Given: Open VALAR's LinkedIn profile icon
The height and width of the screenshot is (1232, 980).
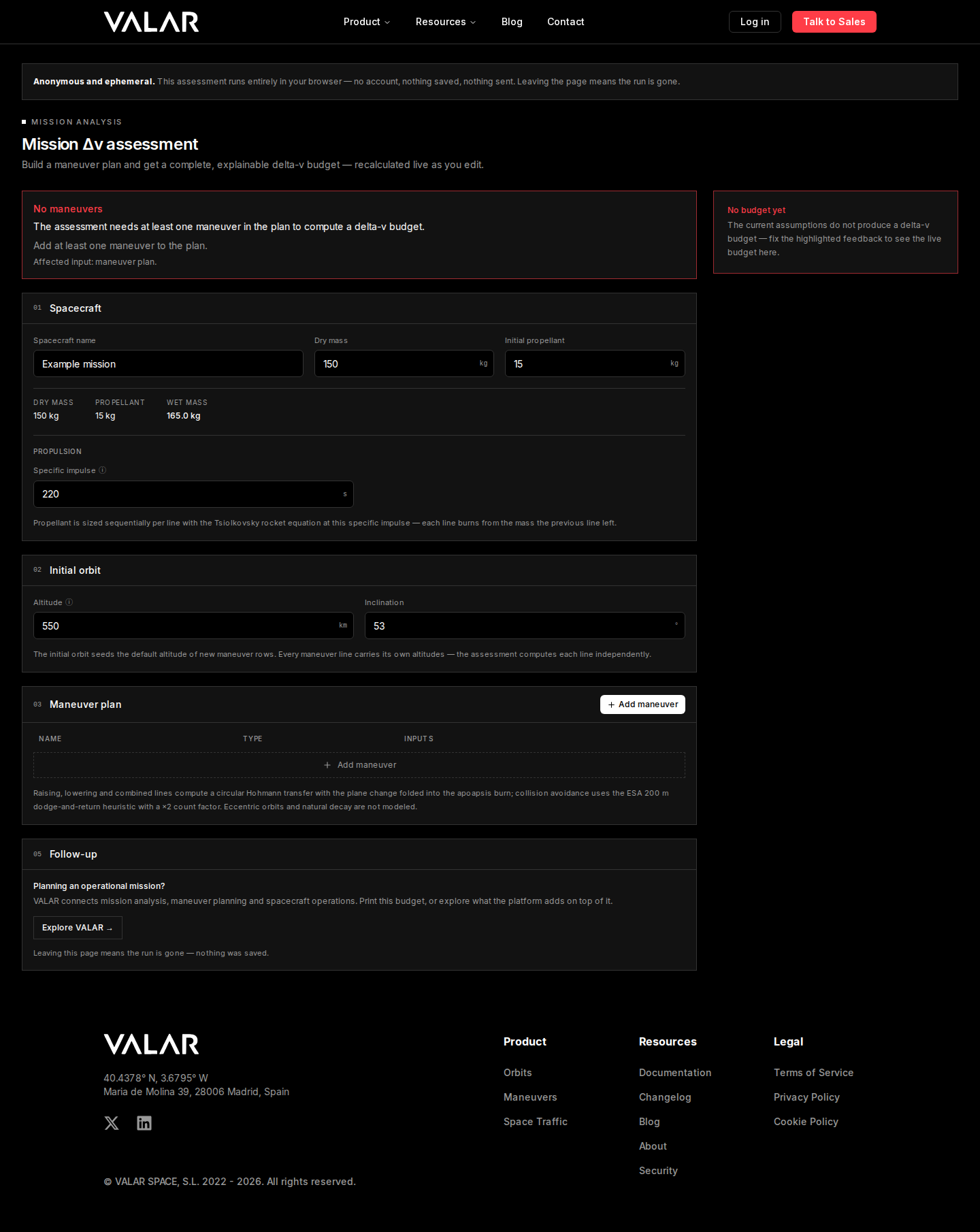Looking at the screenshot, I should [144, 1123].
